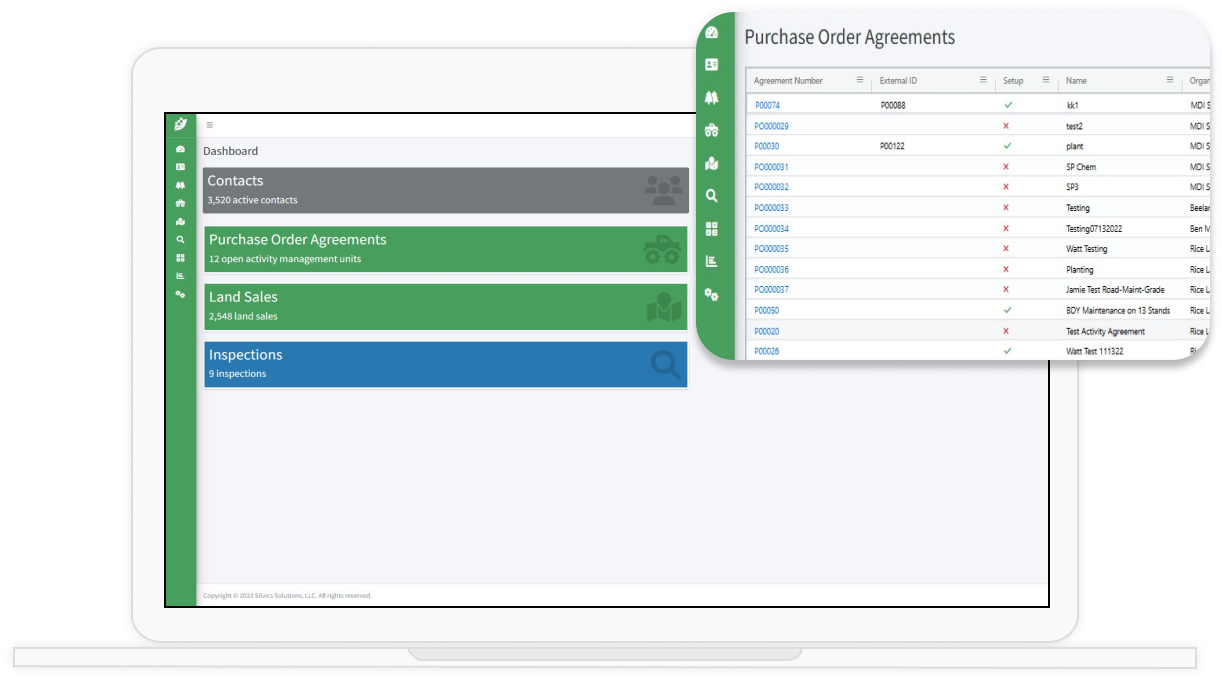Open agreement link P00030

coord(766,146)
